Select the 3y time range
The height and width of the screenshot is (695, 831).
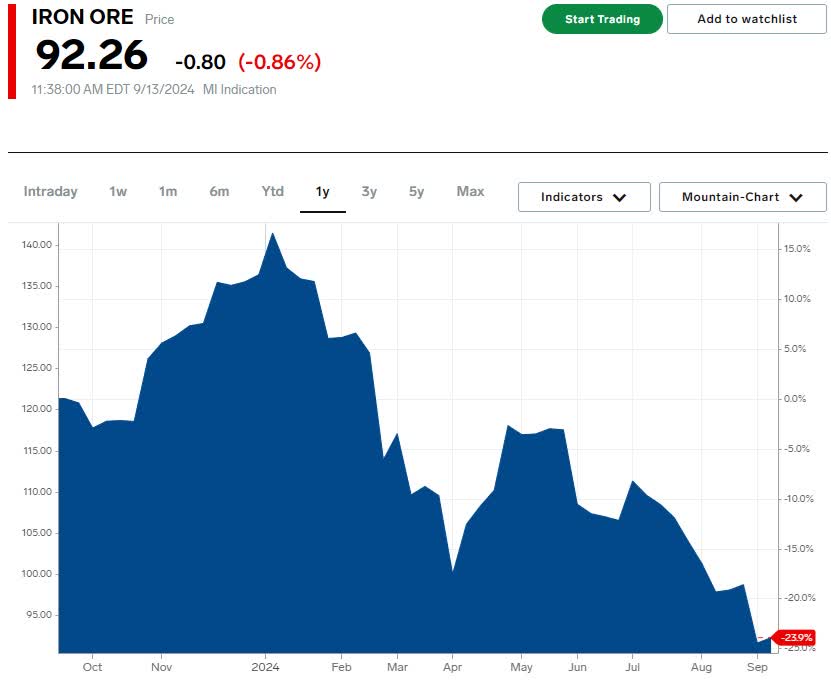[x=371, y=192]
